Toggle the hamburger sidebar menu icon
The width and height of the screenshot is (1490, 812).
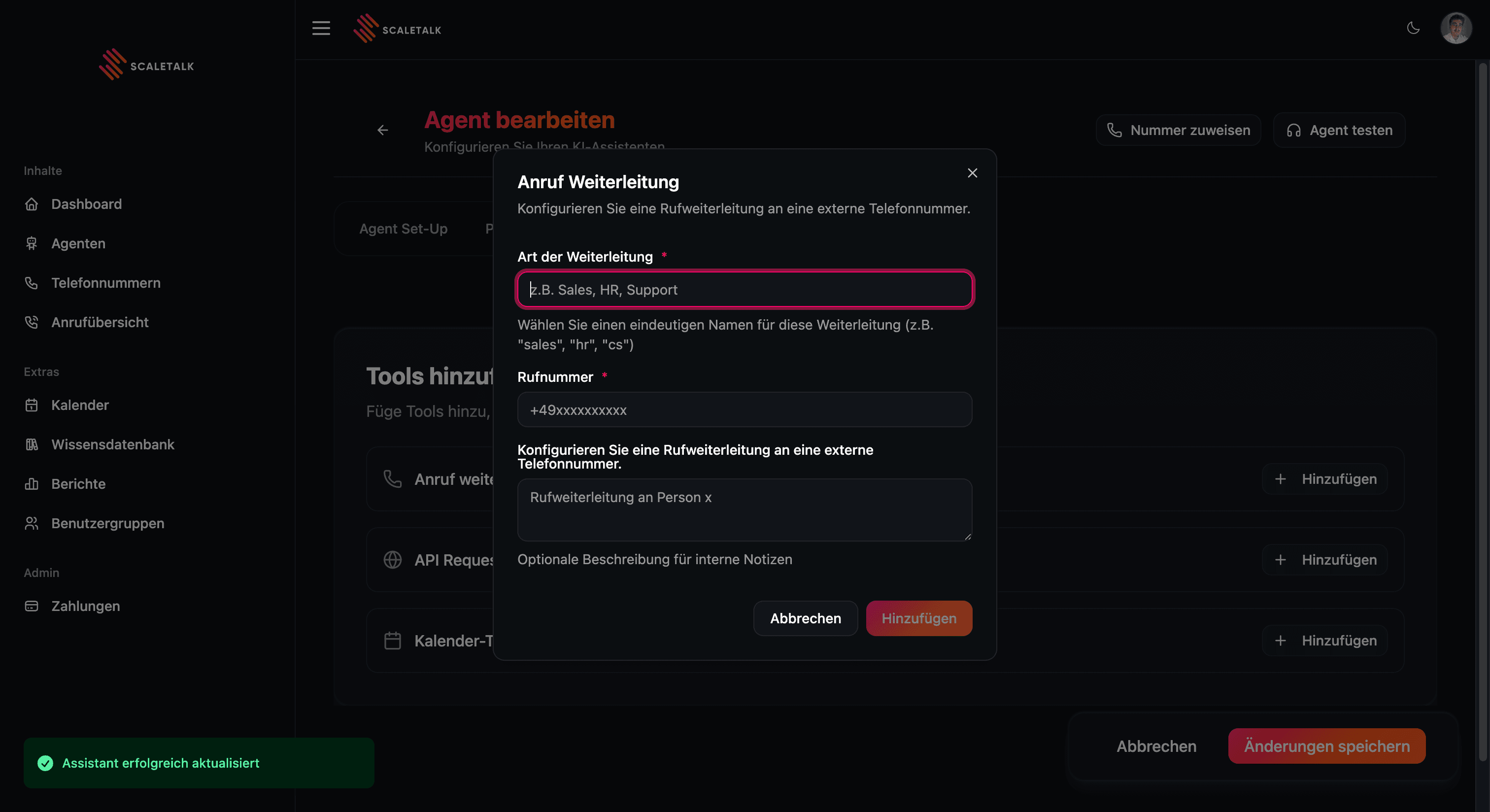pyautogui.click(x=321, y=28)
